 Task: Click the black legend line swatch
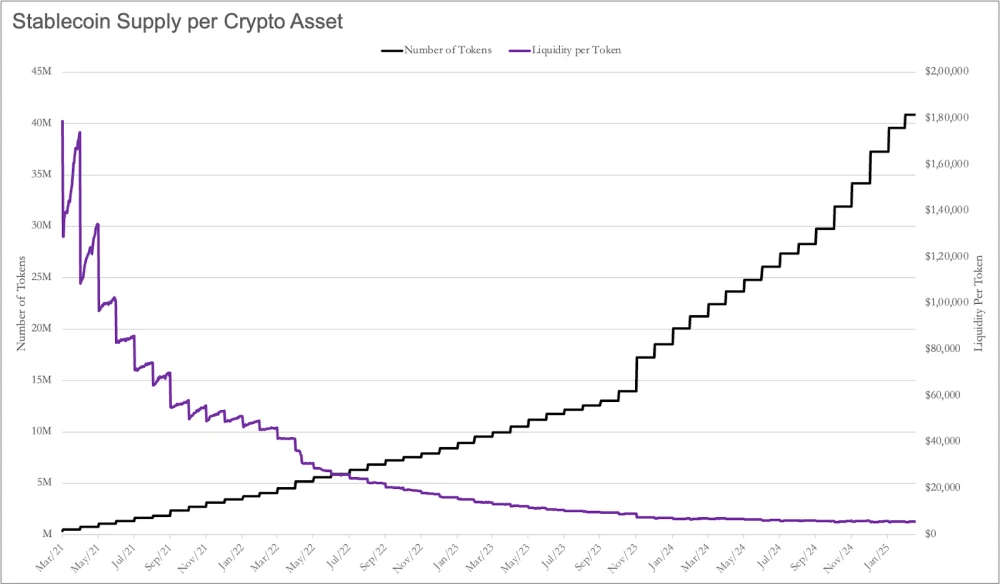click(x=392, y=50)
